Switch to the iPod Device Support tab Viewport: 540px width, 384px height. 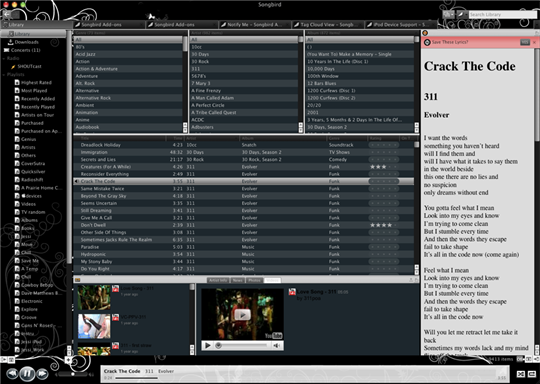(x=400, y=25)
